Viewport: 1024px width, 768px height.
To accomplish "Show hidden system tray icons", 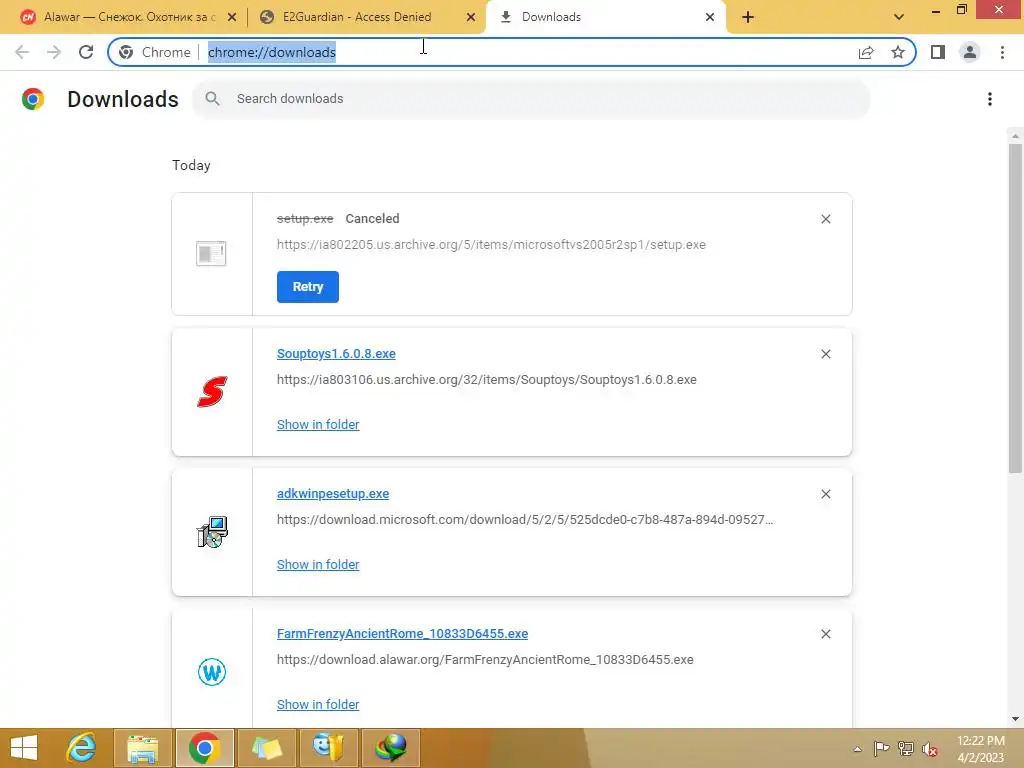I will [x=857, y=749].
